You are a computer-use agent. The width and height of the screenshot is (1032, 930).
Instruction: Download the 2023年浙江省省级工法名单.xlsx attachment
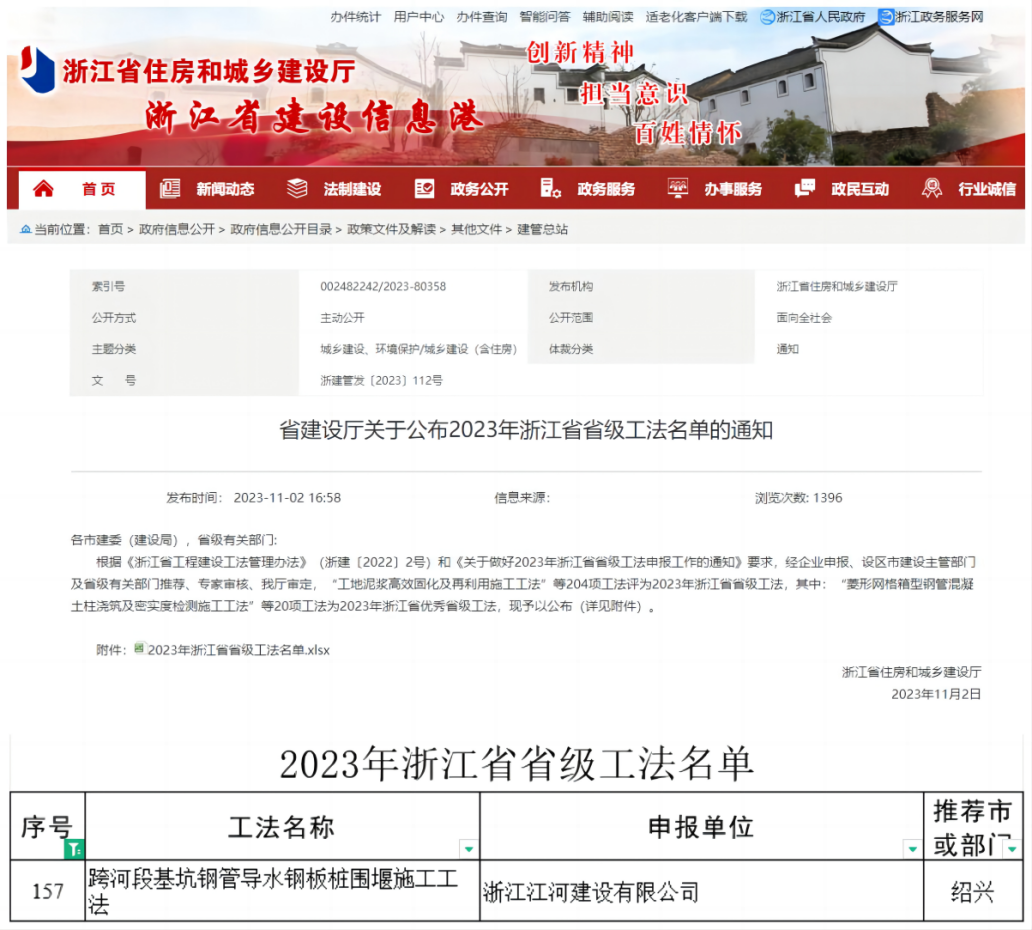(238, 650)
